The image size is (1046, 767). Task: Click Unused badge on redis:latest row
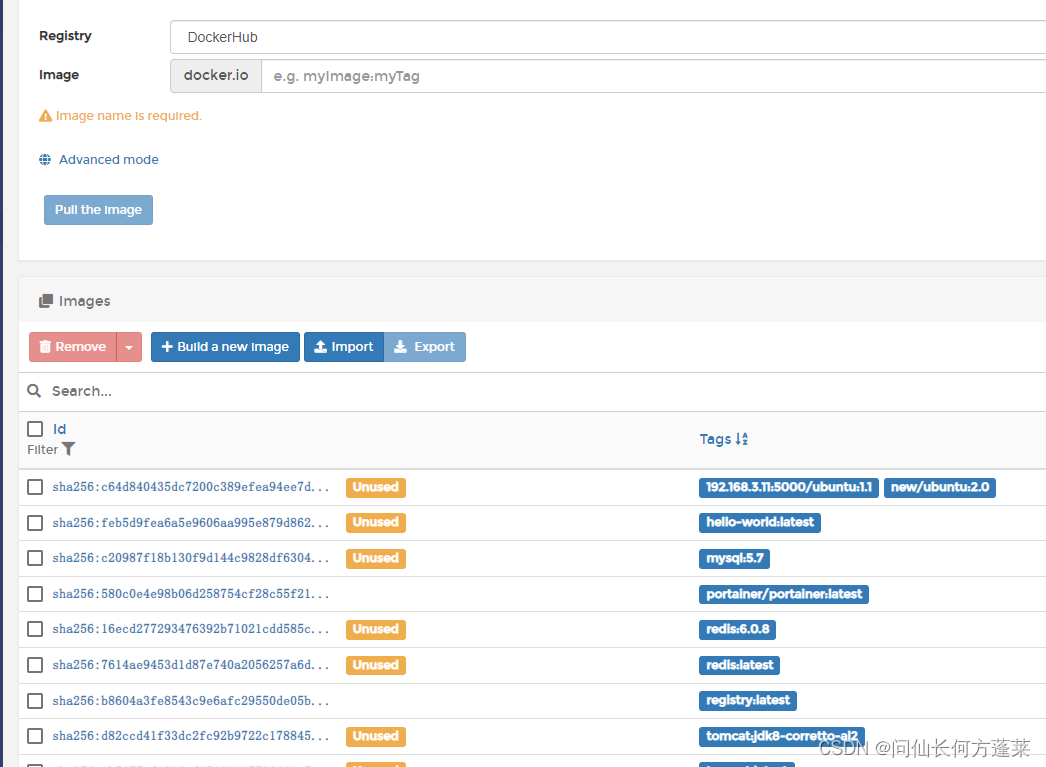[x=376, y=665]
